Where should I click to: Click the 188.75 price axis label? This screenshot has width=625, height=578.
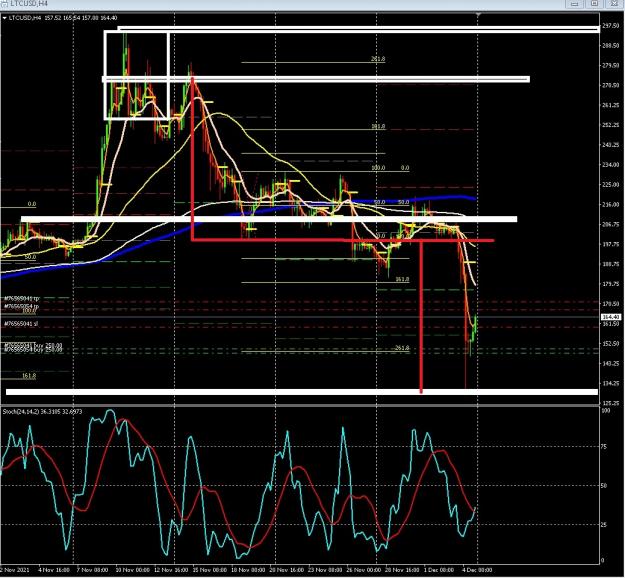(x=611, y=264)
